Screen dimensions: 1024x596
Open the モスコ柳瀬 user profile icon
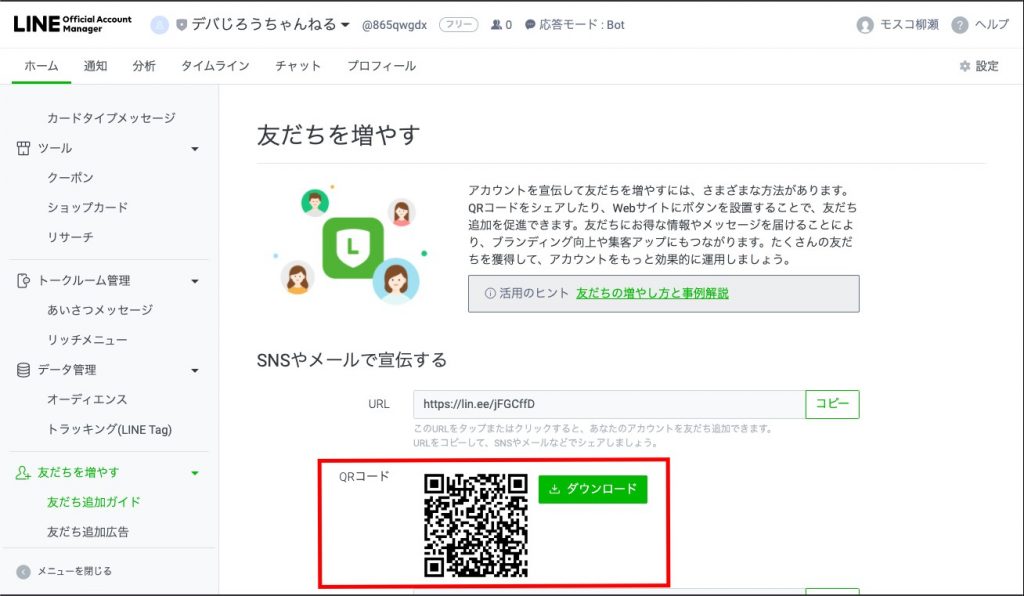click(x=865, y=25)
